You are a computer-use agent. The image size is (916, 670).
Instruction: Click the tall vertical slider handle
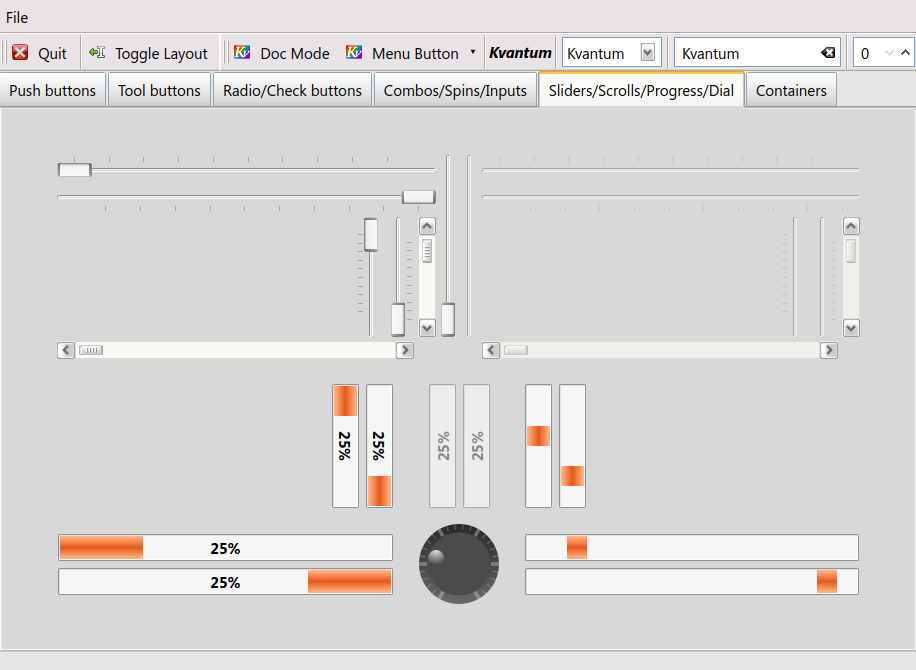(448, 320)
